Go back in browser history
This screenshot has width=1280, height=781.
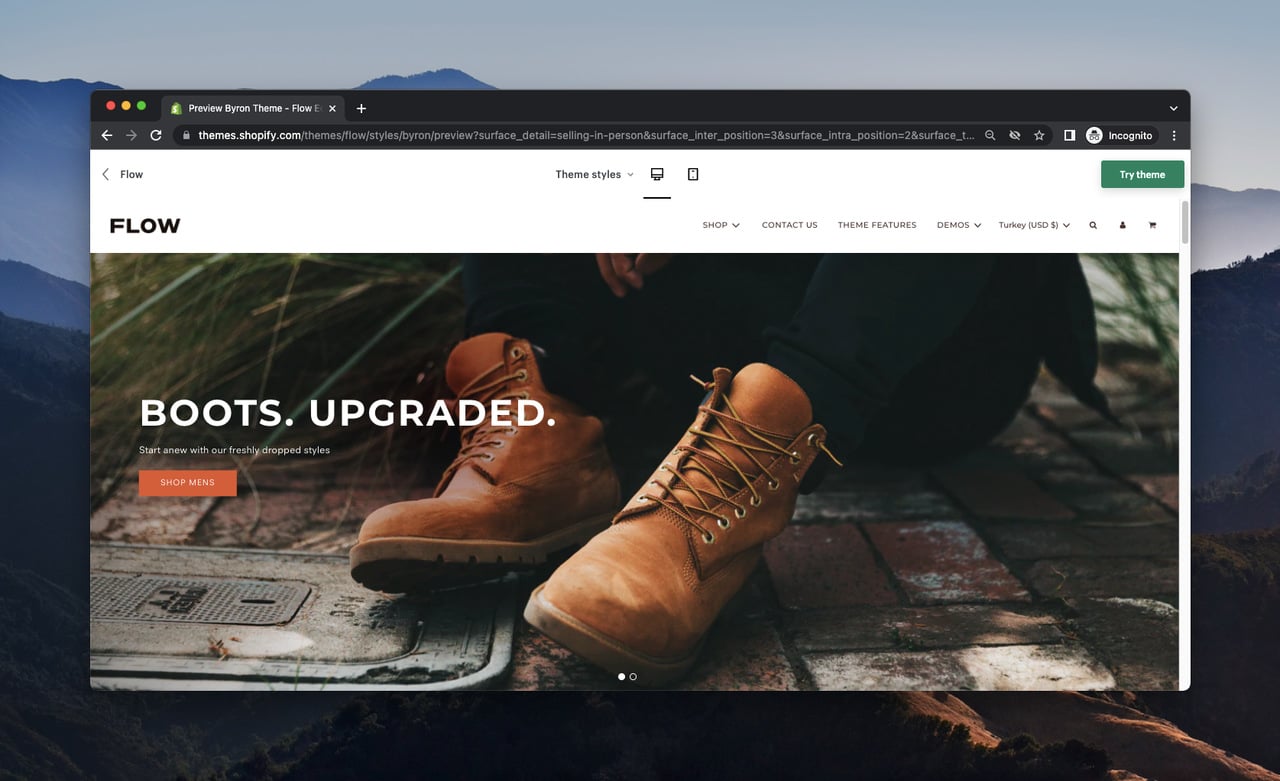107,135
